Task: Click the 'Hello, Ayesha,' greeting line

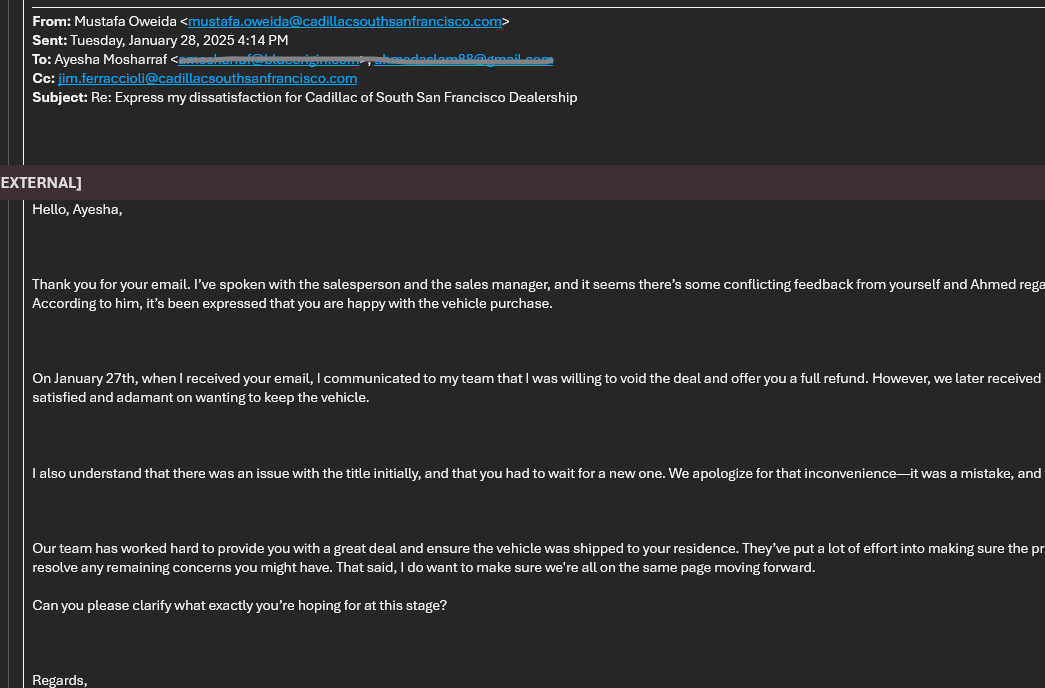Action: click(77, 209)
